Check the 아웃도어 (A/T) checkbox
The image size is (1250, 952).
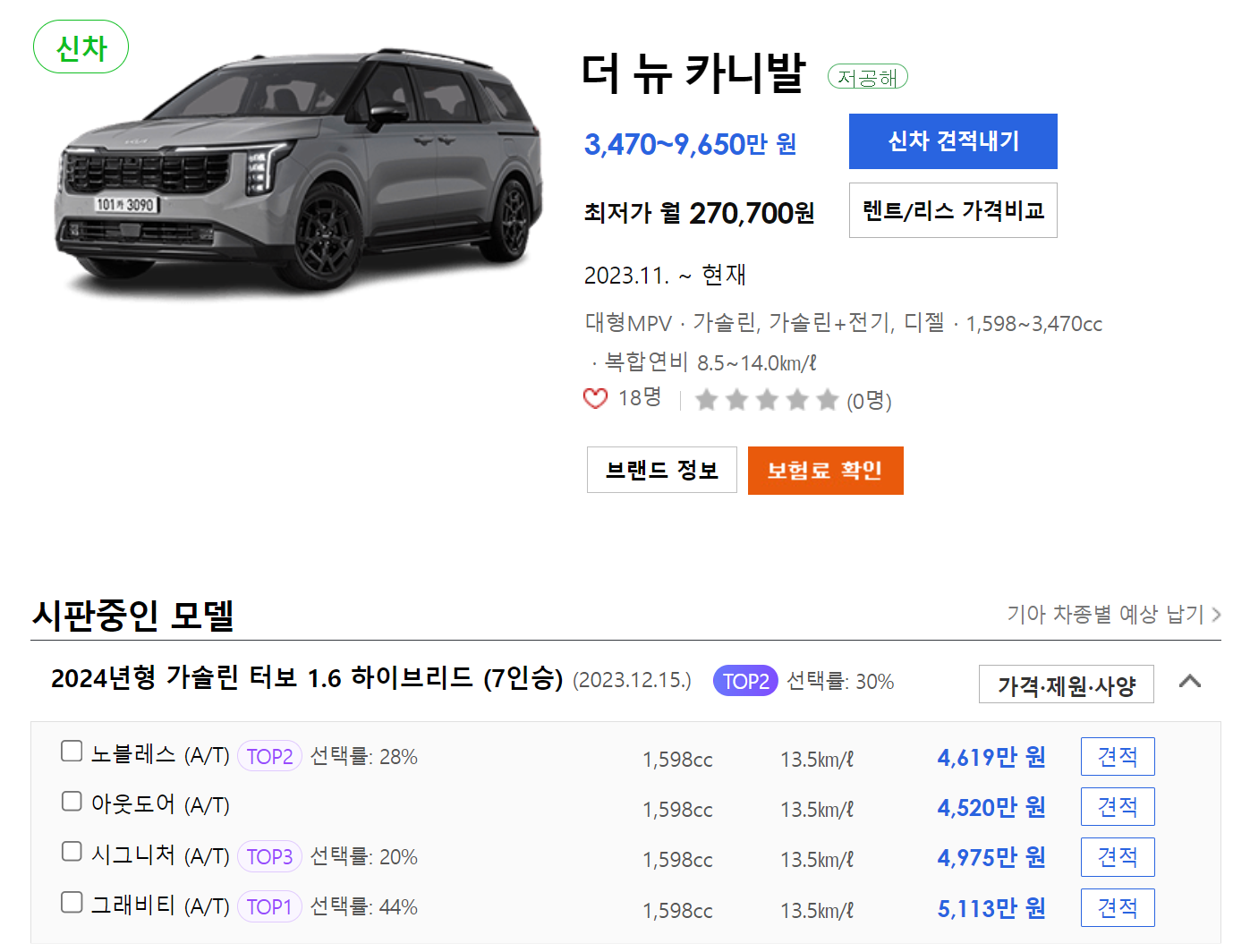(72, 801)
